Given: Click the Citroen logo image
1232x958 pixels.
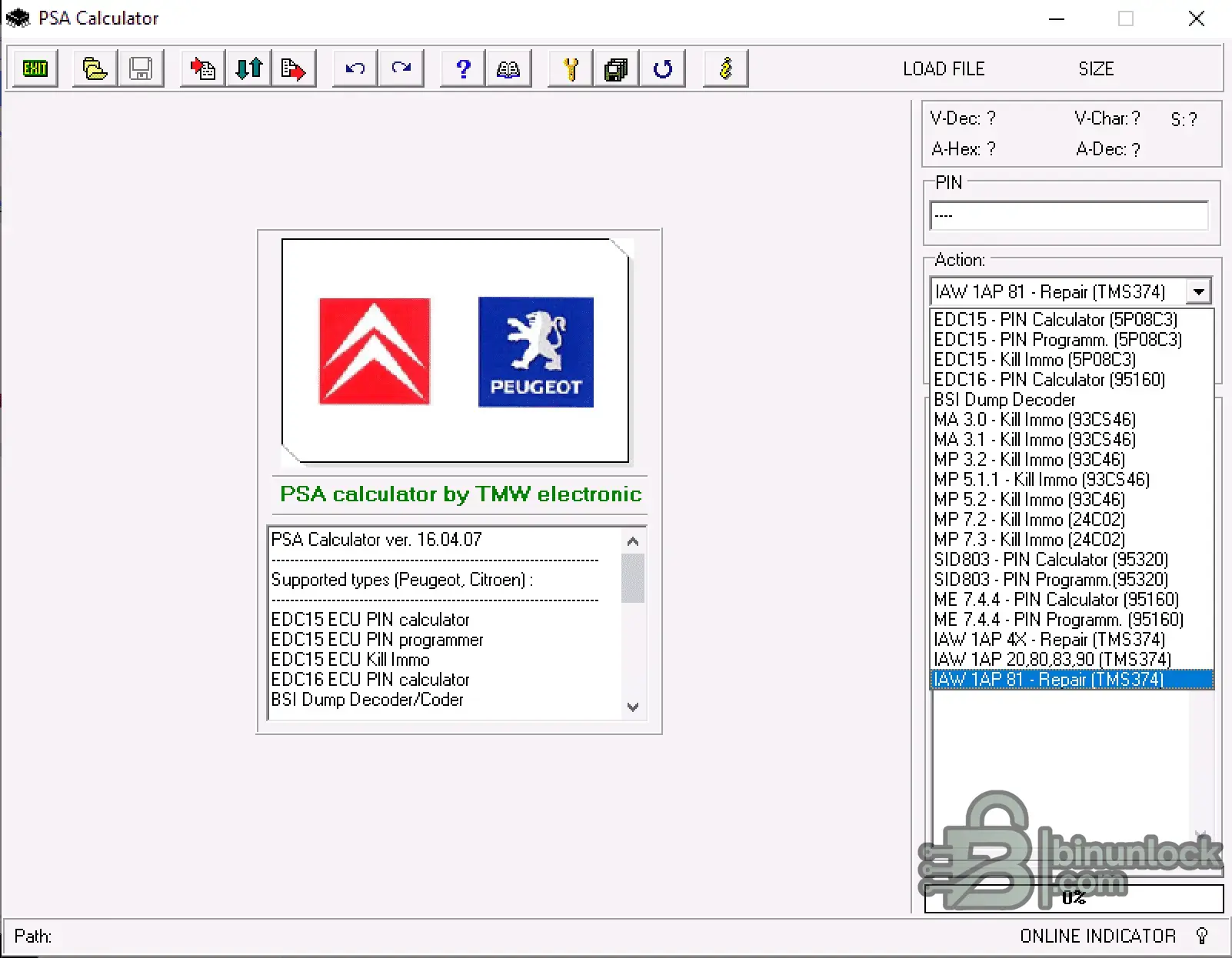Looking at the screenshot, I should (375, 351).
